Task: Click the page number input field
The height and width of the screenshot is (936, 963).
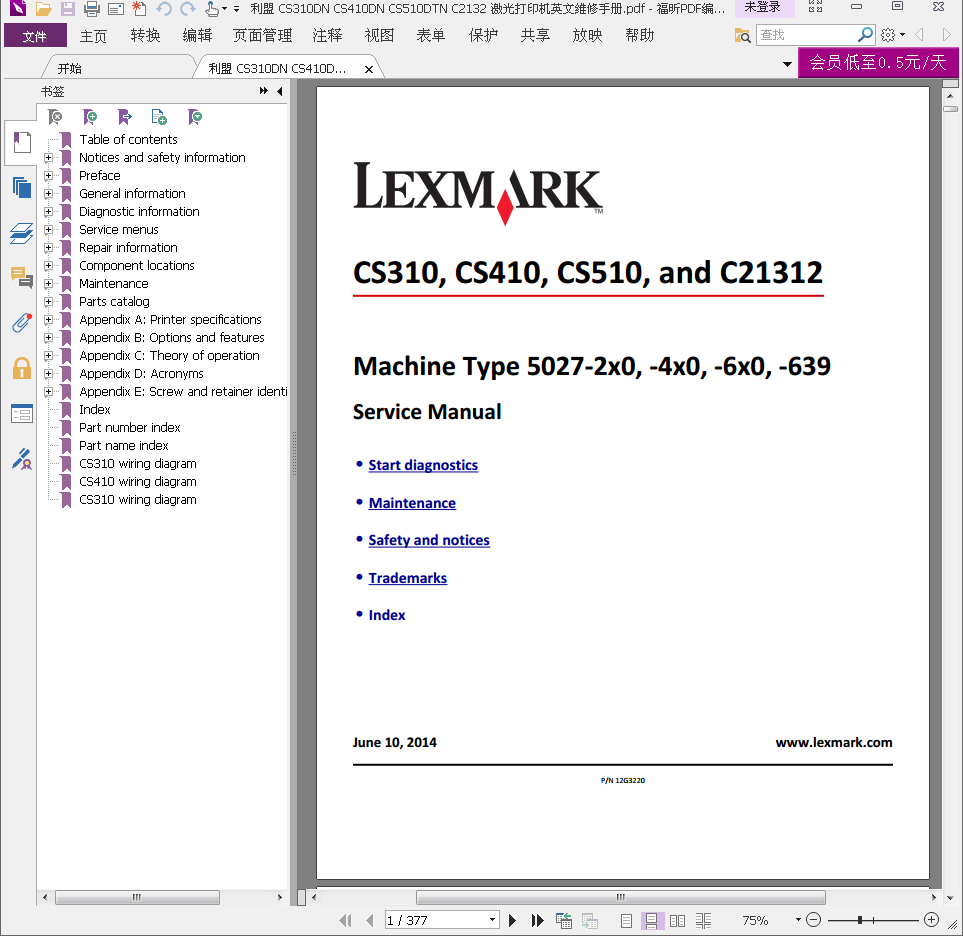Action: click(x=436, y=920)
